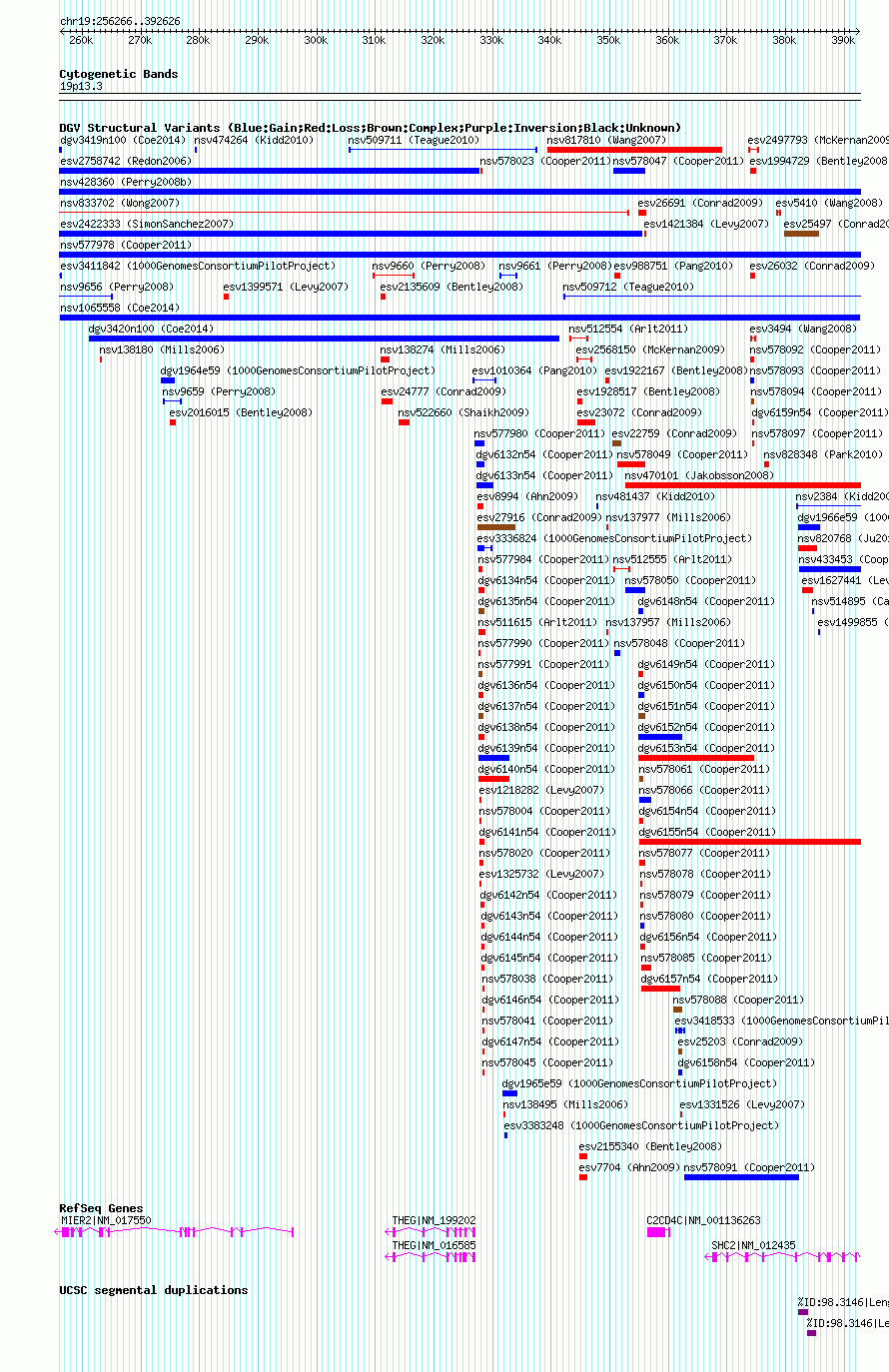The width and height of the screenshot is (889, 1372).
Task: Open the MIER2|NM_017550 gene model
Action: pos(176,1232)
